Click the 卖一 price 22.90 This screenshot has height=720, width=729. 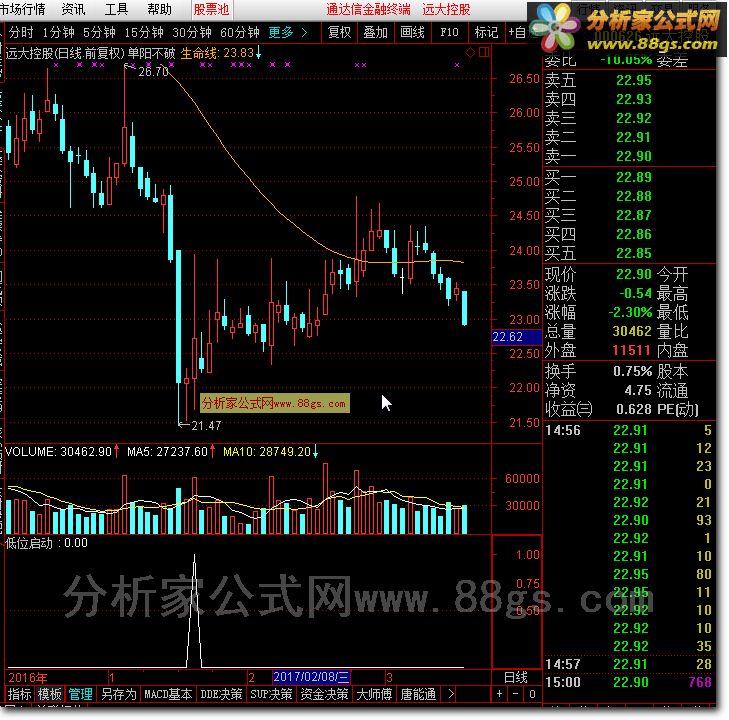(634, 156)
